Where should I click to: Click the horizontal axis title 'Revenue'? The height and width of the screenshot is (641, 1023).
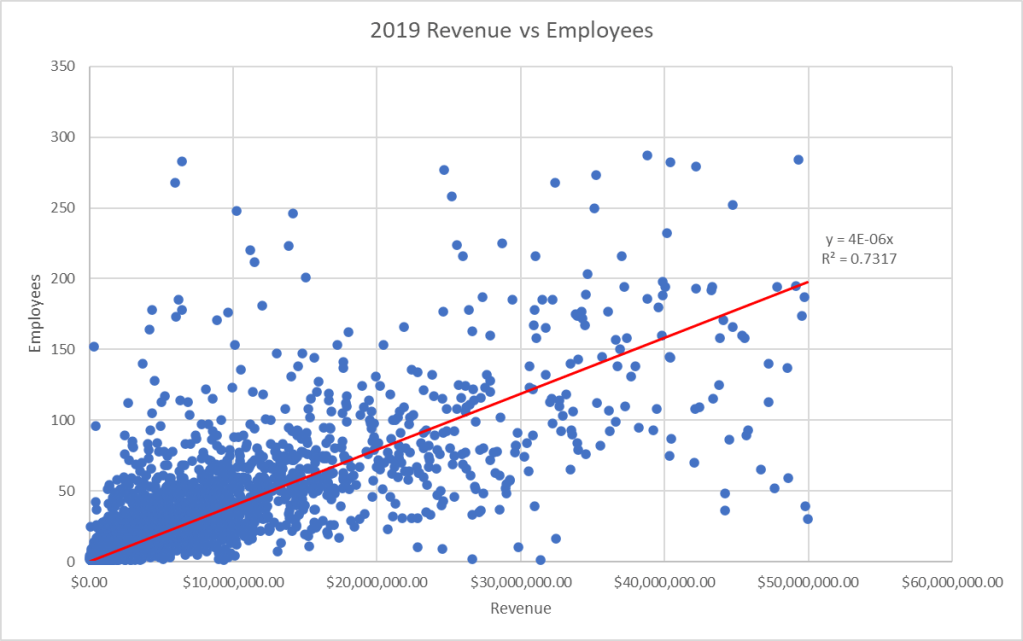coord(520,607)
